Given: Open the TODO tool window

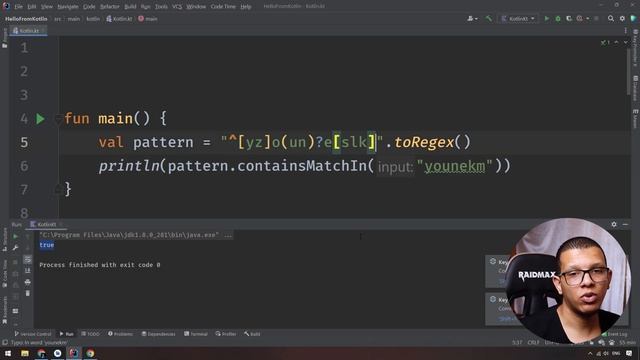Looking at the screenshot, I should (90, 334).
